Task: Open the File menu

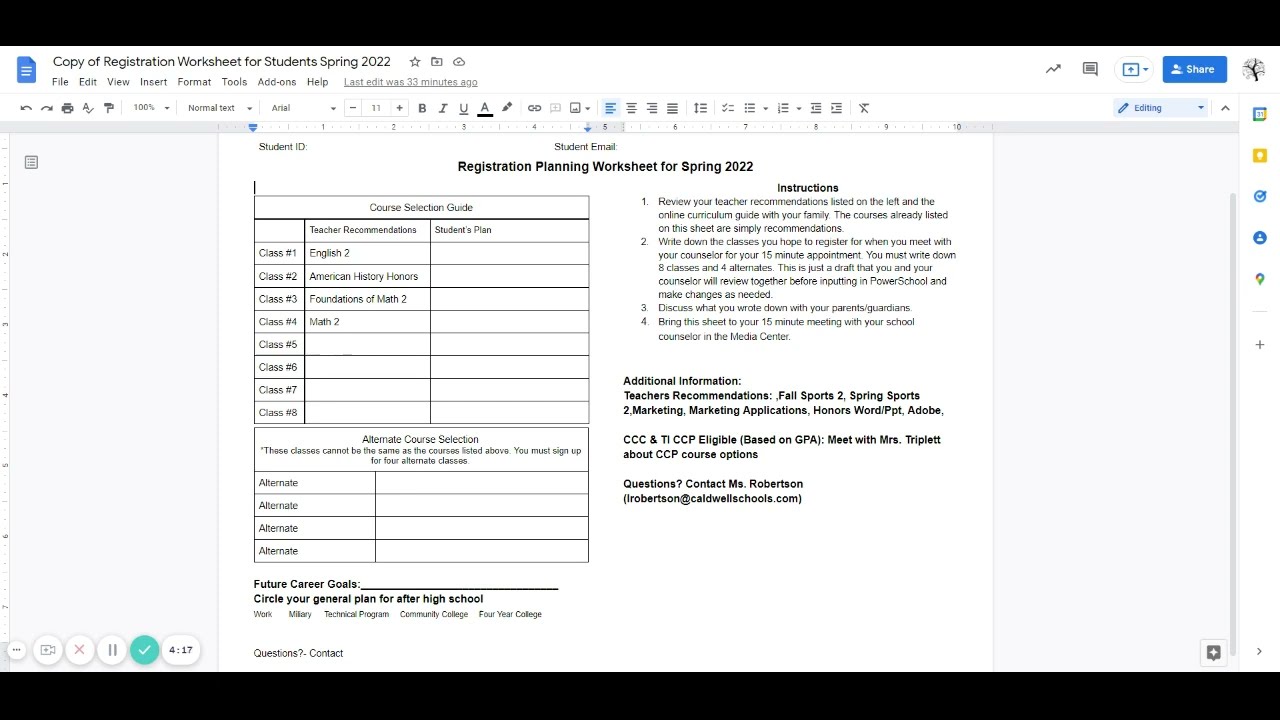Action: (x=60, y=82)
